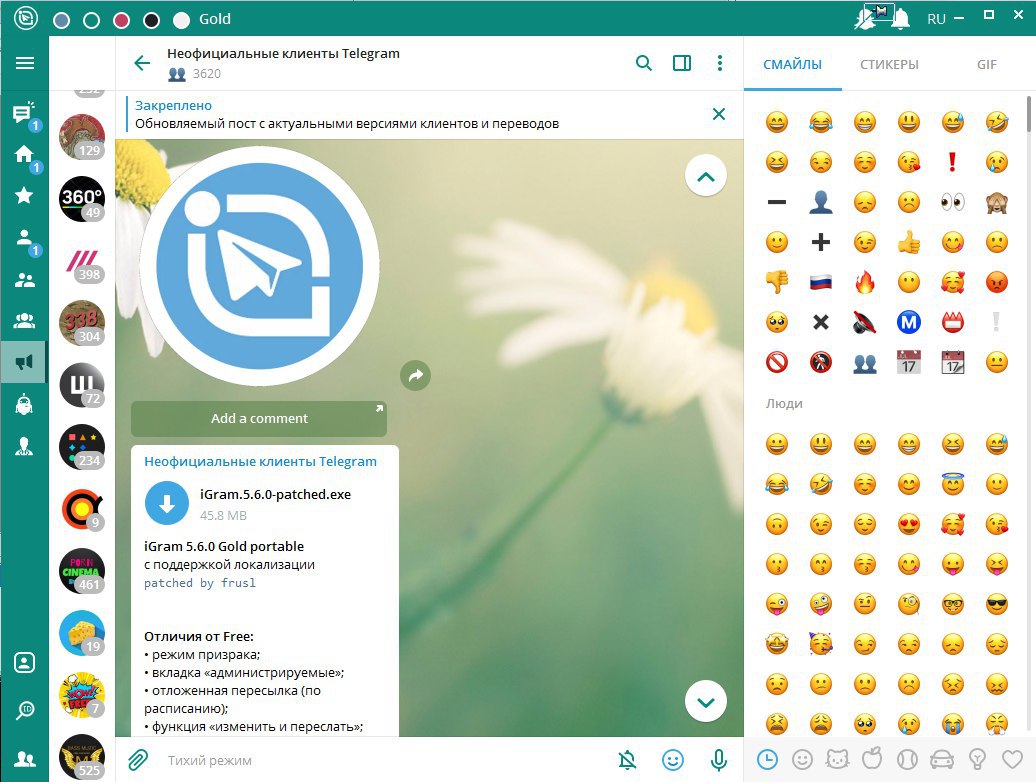This screenshot has height=782, width=1036.
Task: Insert the eyes emoji
Action: (x=952, y=202)
